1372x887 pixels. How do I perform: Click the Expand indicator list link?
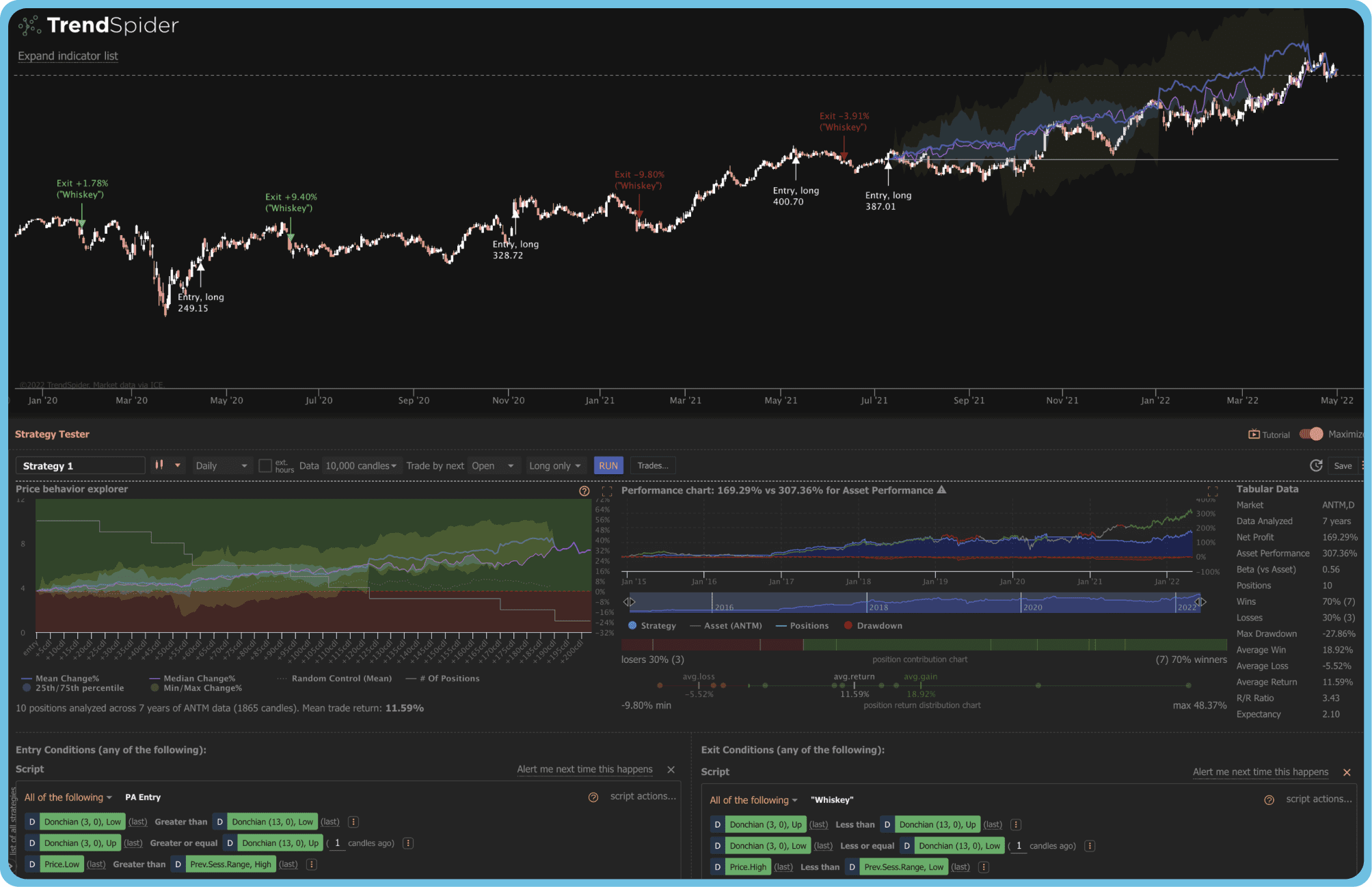coord(67,56)
